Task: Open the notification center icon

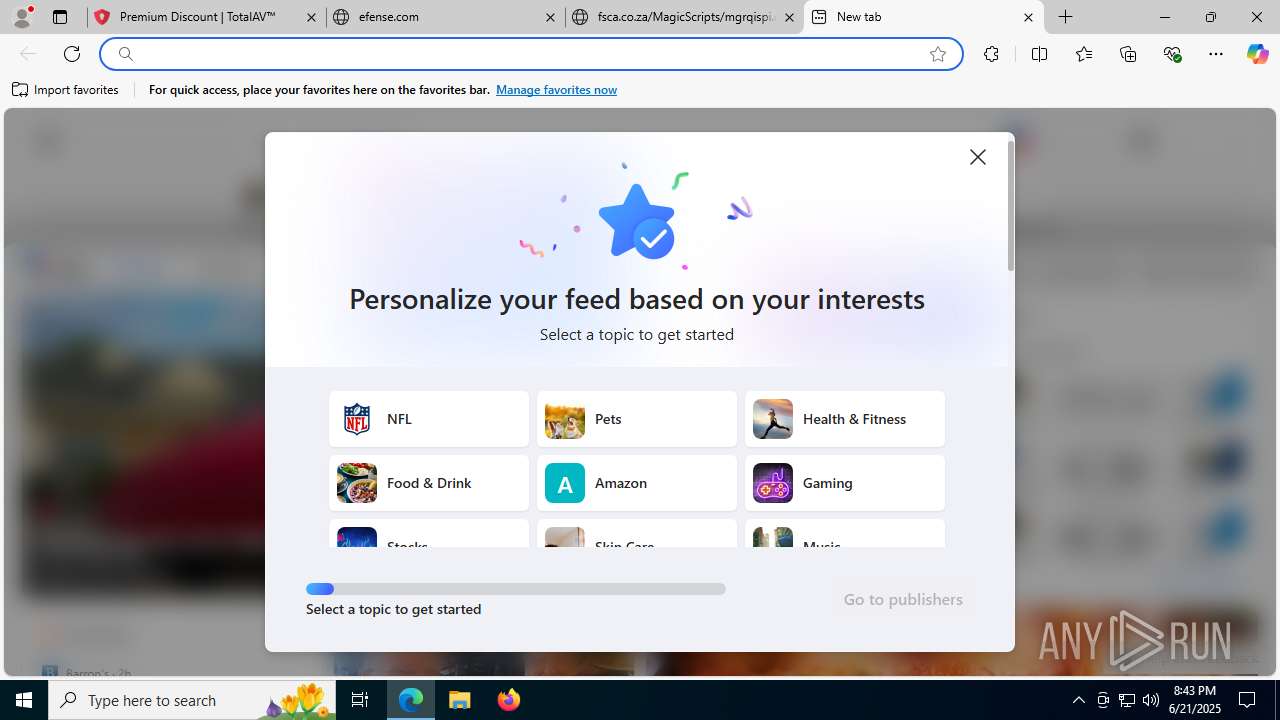Action: [1247, 700]
